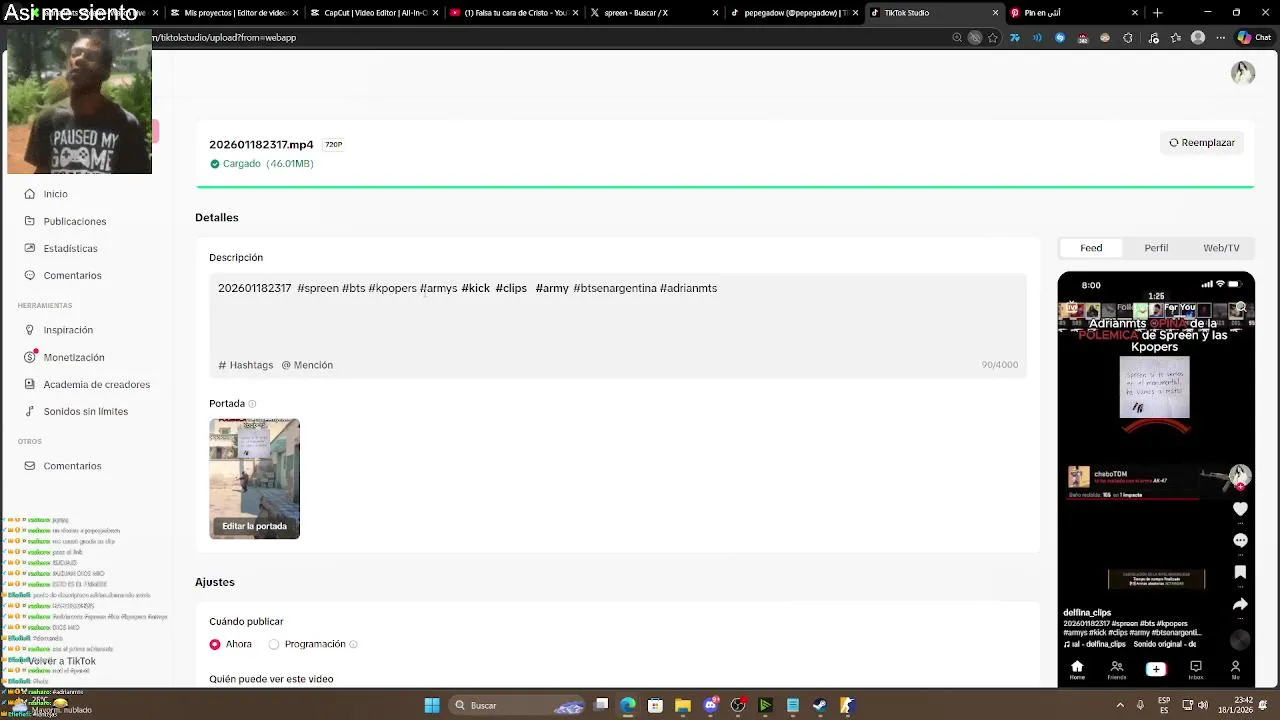This screenshot has width=1280, height=720.
Task: Insert a Mención in the description
Action: click(x=307, y=365)
